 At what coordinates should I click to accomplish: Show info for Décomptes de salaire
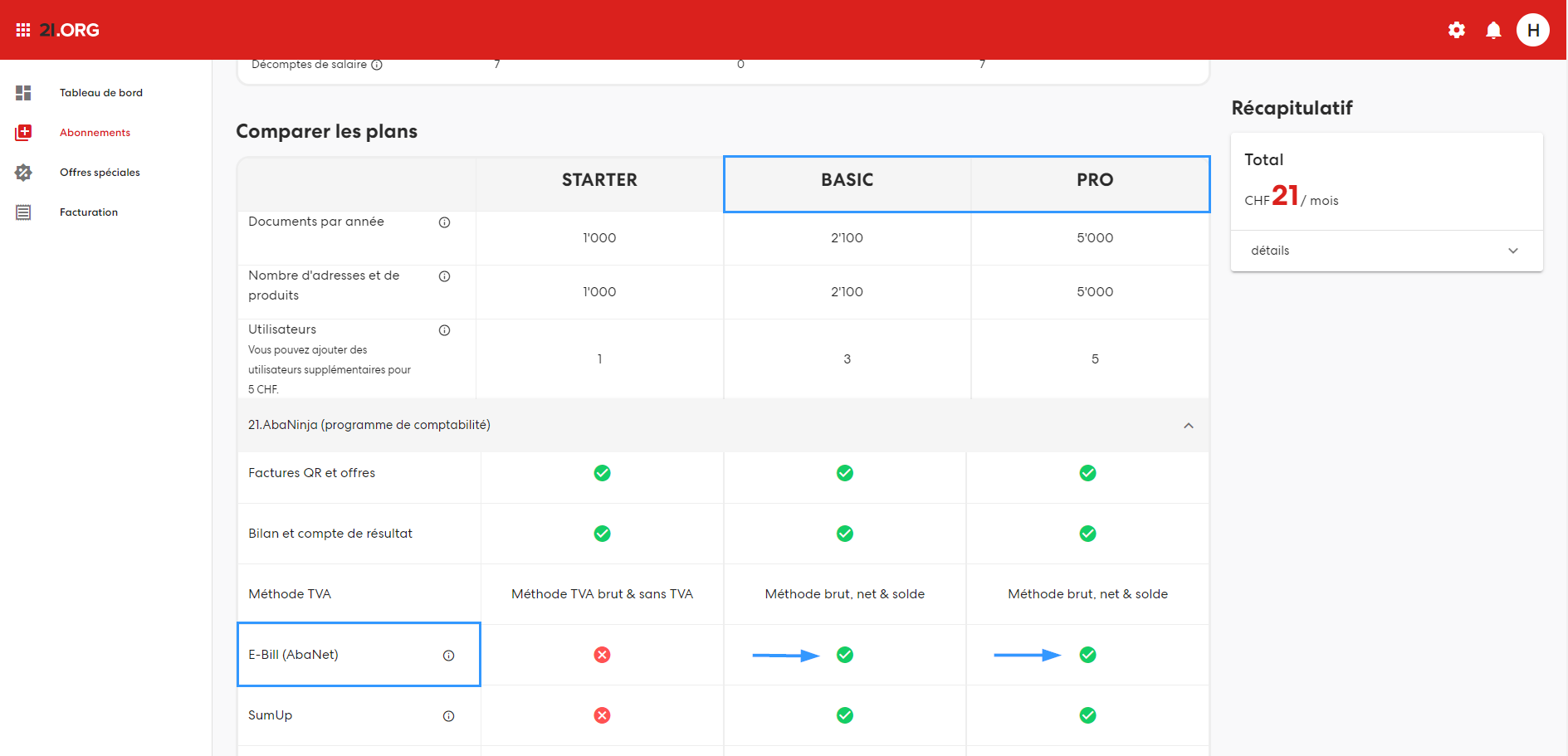[377, 65]
